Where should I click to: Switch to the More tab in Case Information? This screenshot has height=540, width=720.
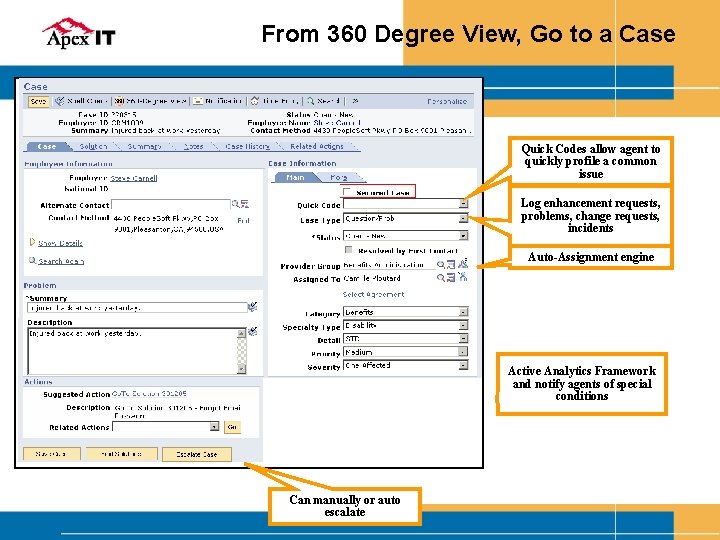point(339,177)
